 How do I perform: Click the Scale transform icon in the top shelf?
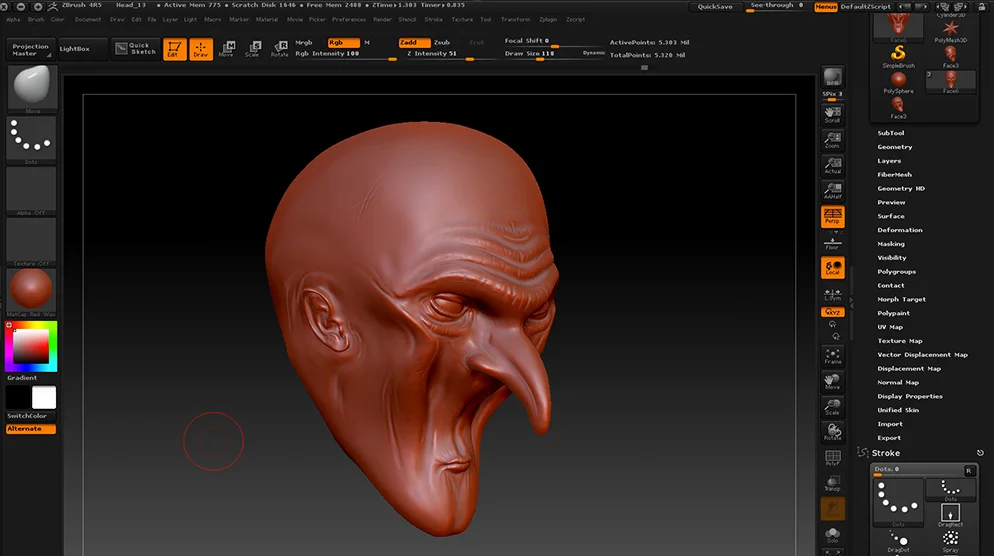[253, 49]
